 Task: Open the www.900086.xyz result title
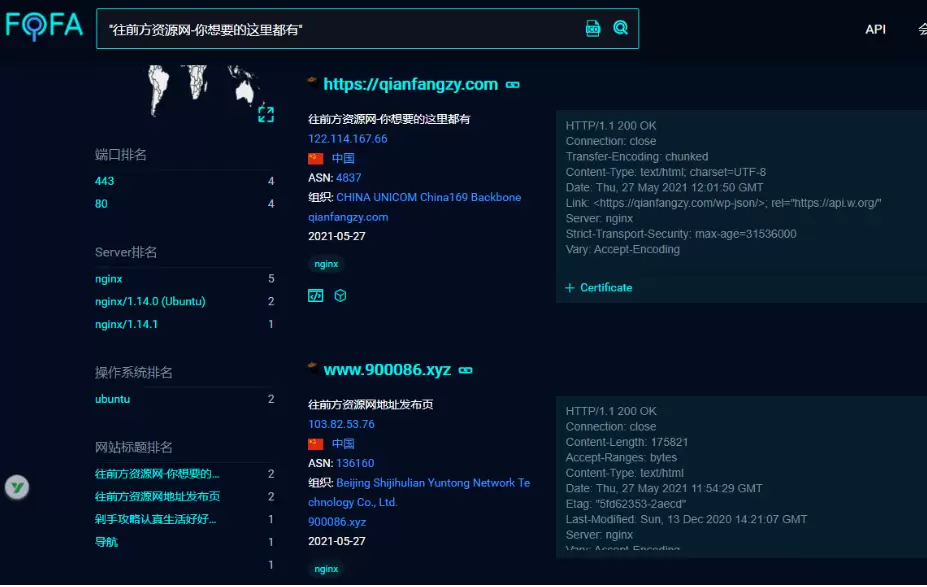point(387,370)
